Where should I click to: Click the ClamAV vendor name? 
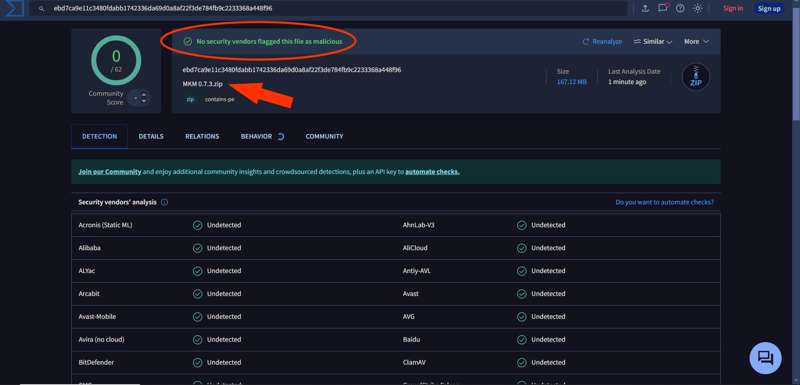pyautogui.click(x=413, y=363)
